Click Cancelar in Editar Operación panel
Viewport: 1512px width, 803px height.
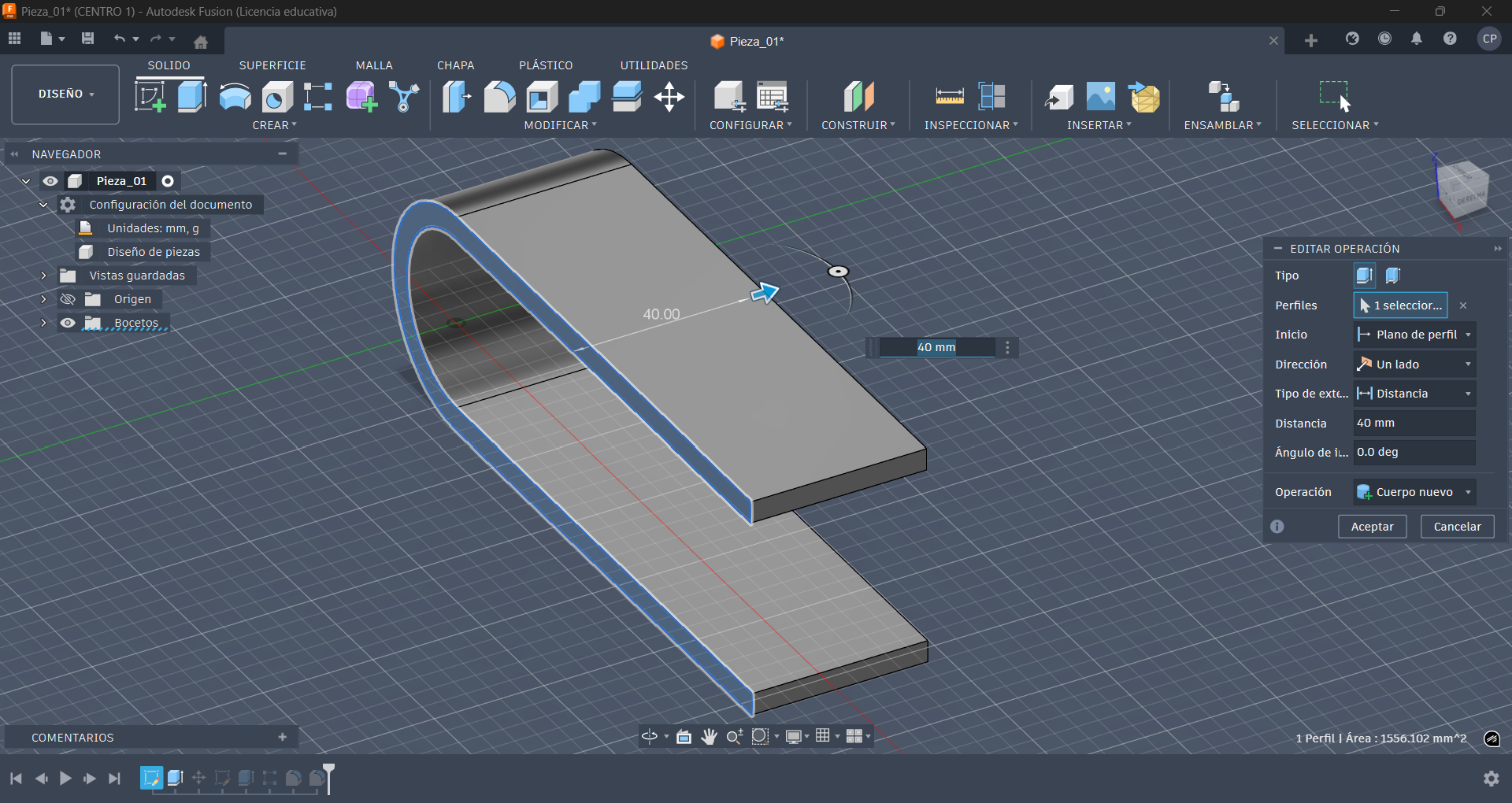click(1456, 526)
